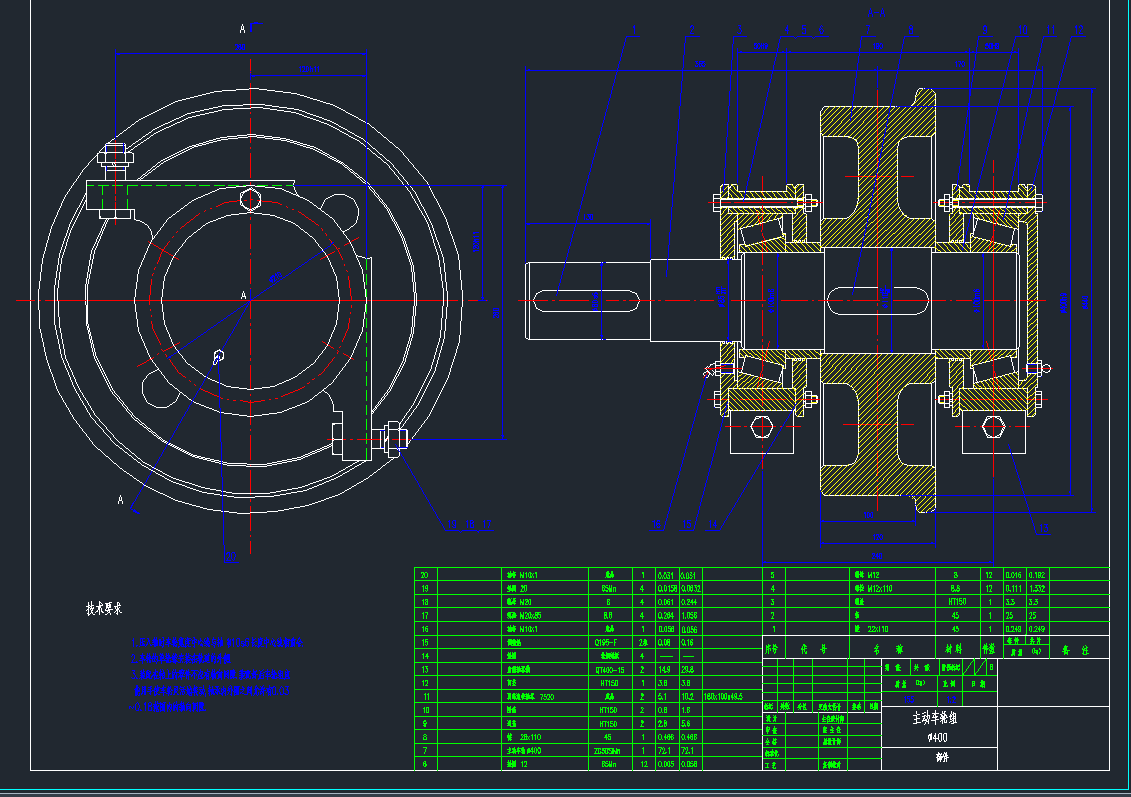Select the hexagon bolt in lower-right bearing block

tap(993, 428)
